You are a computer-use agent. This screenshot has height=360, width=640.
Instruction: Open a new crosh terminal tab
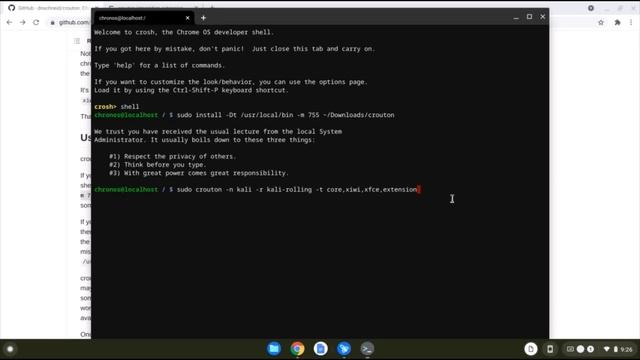pyautogui.click(x=203, y=18)
